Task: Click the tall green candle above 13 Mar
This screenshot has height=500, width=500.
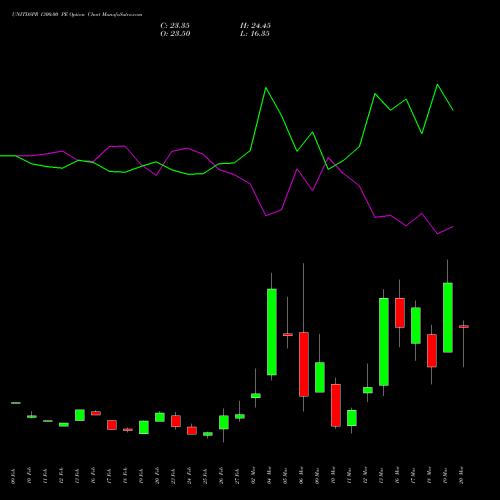Action: pos(384,342)
